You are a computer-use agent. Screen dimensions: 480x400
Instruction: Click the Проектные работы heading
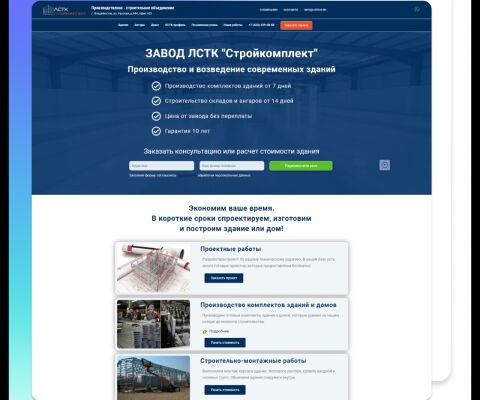pos(231,249)
